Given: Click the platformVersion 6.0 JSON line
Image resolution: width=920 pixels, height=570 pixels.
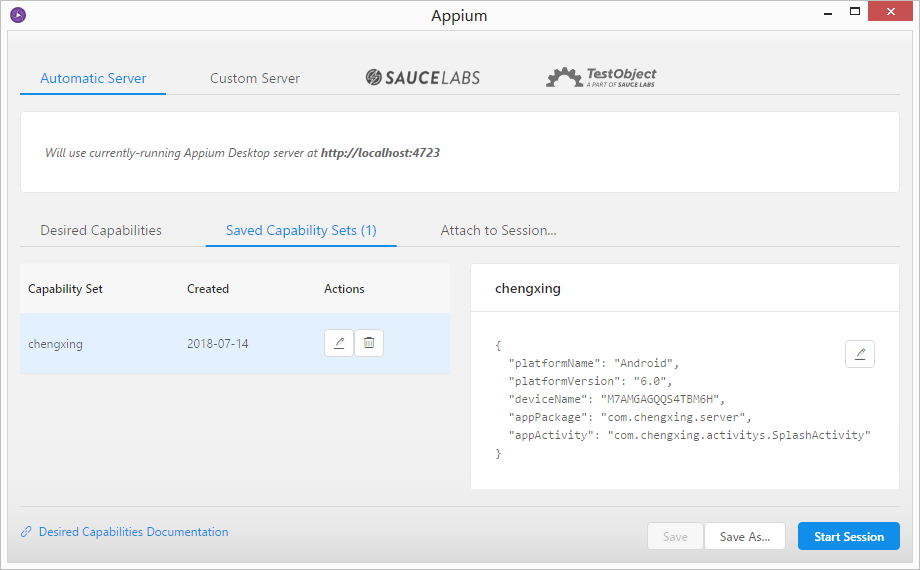Looking at the screenshot, I should (x=590, y=382).
